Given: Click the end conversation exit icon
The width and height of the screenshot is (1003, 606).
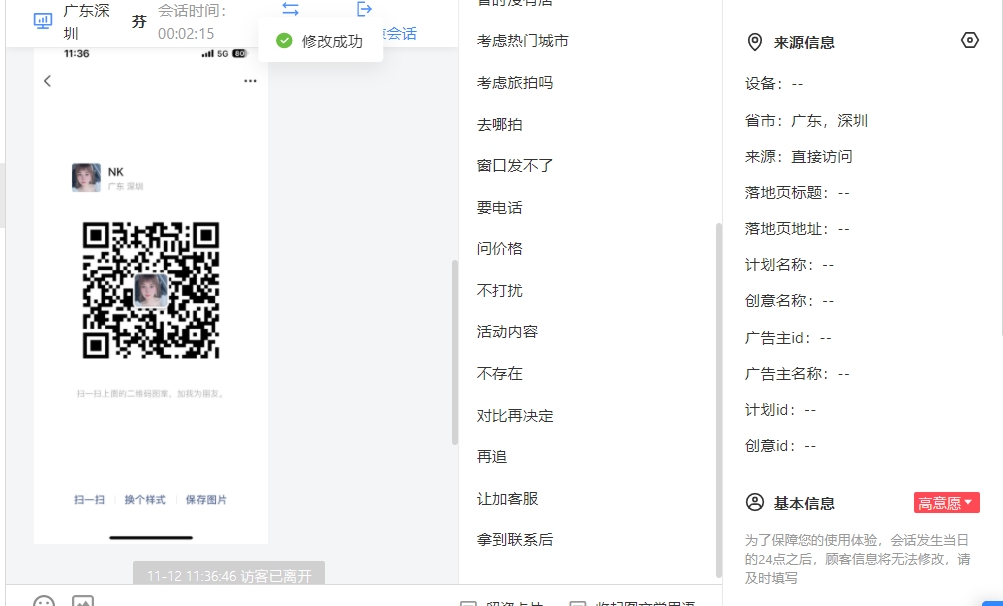Looking at the screenshot, I should pos(364,8).
